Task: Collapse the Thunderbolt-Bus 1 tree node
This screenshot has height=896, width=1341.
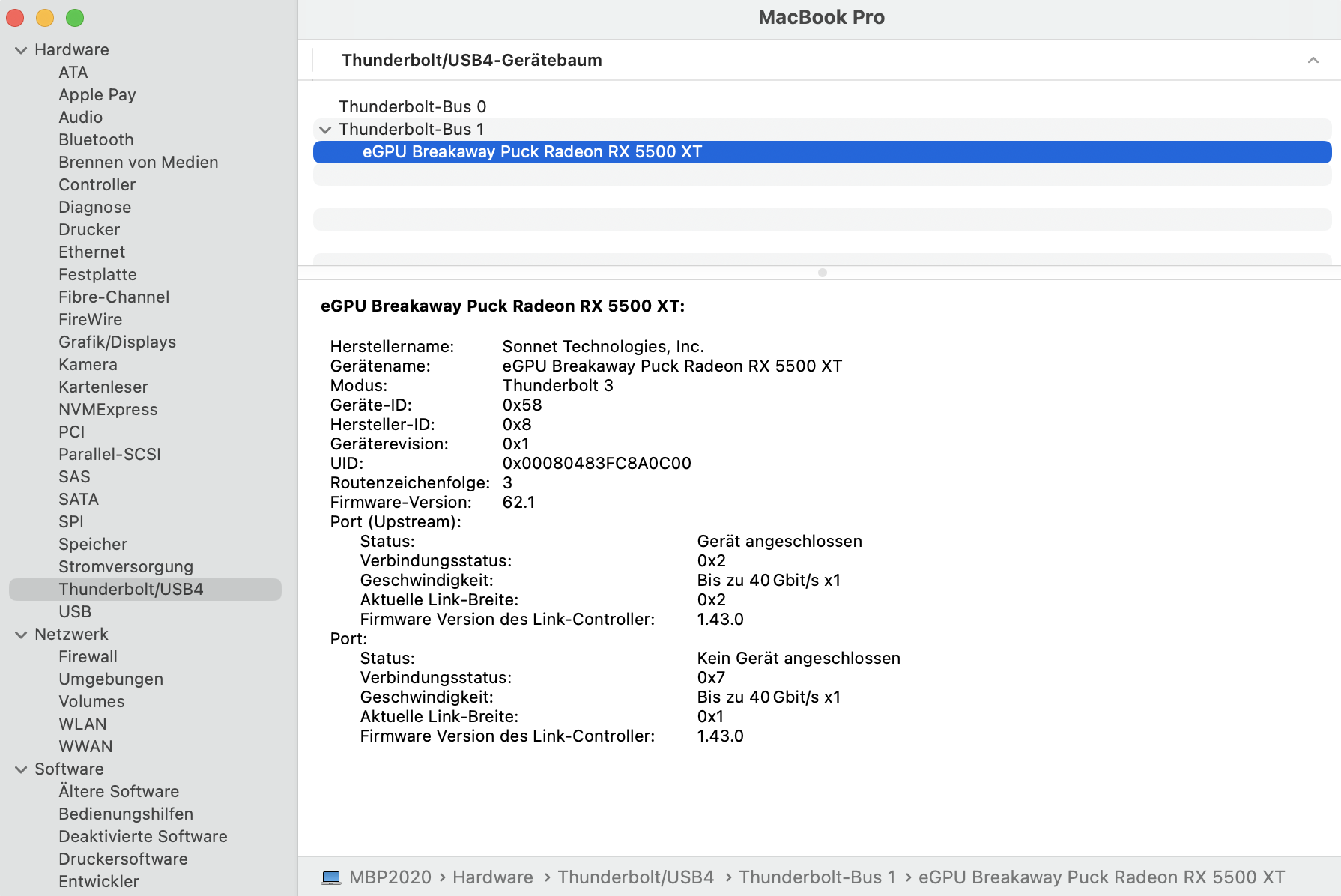Action: pyautogui.click(x=325, y=130)
